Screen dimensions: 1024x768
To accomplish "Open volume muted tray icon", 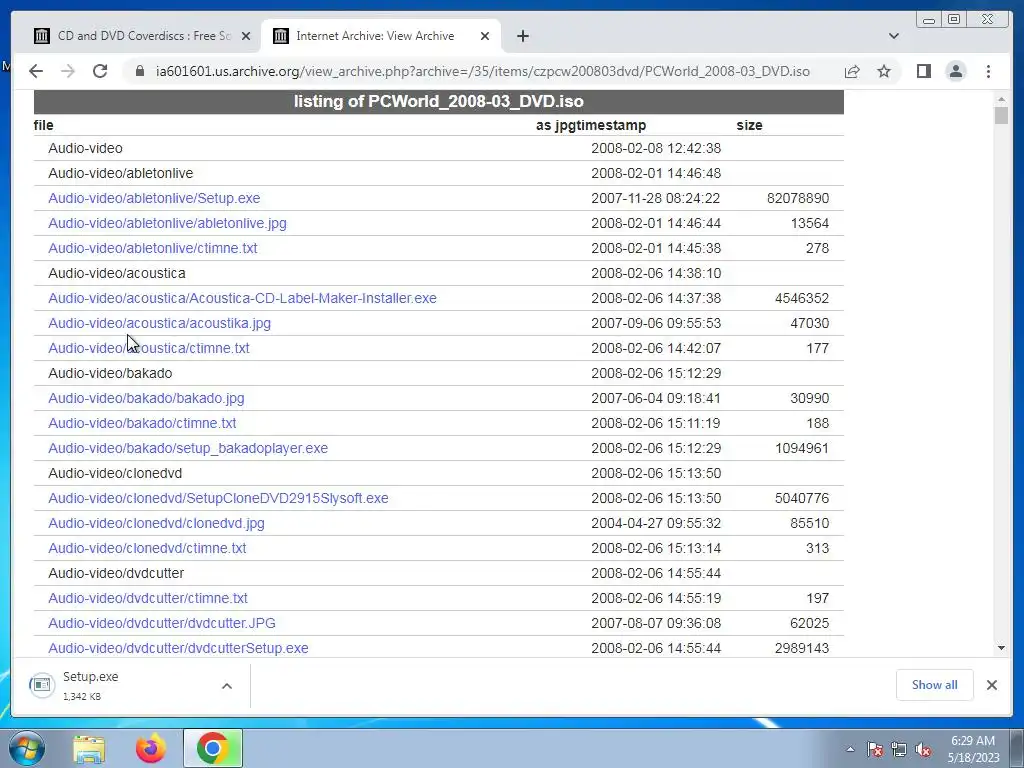I will [923, 749].
